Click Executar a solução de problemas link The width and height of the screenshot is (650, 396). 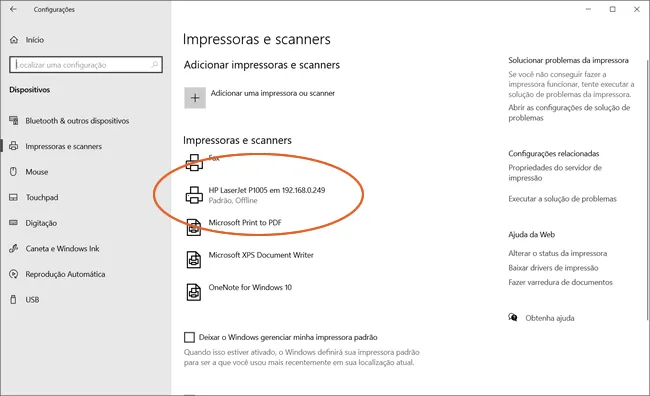563,199
